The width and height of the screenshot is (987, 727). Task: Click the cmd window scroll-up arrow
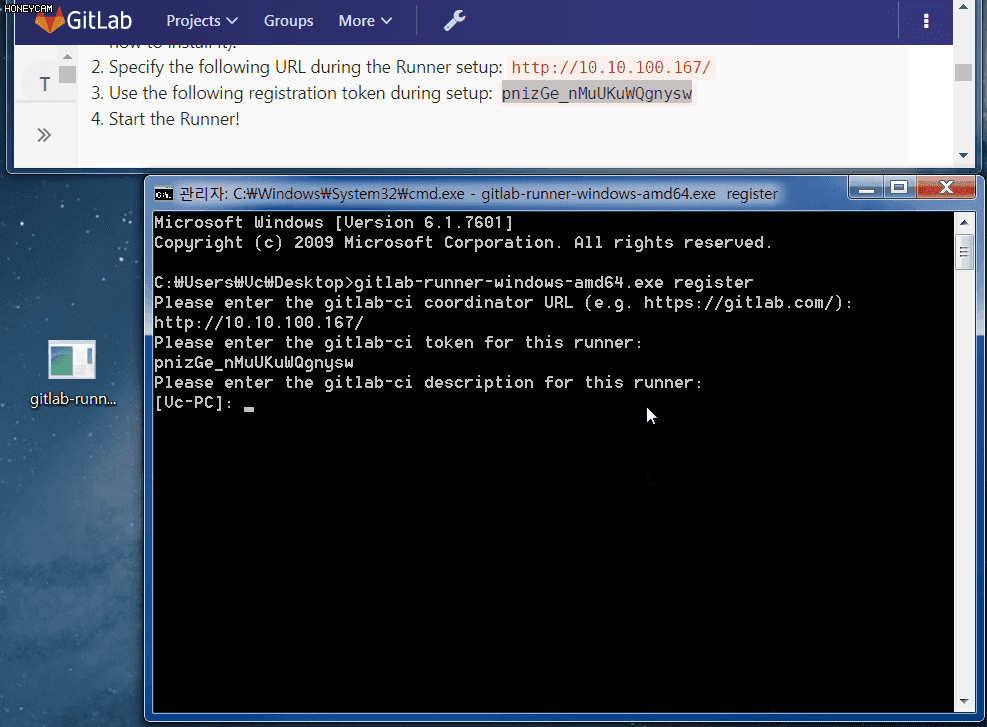tap(964, 222)
